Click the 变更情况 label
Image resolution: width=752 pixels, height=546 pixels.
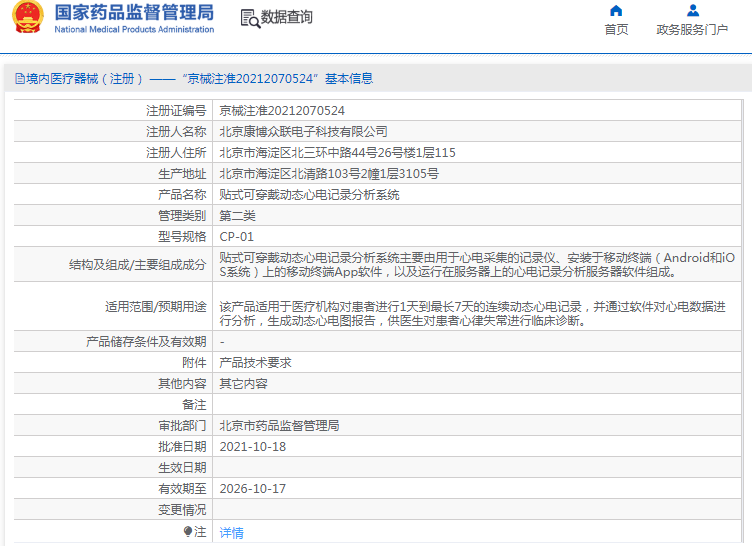point(182,510)
